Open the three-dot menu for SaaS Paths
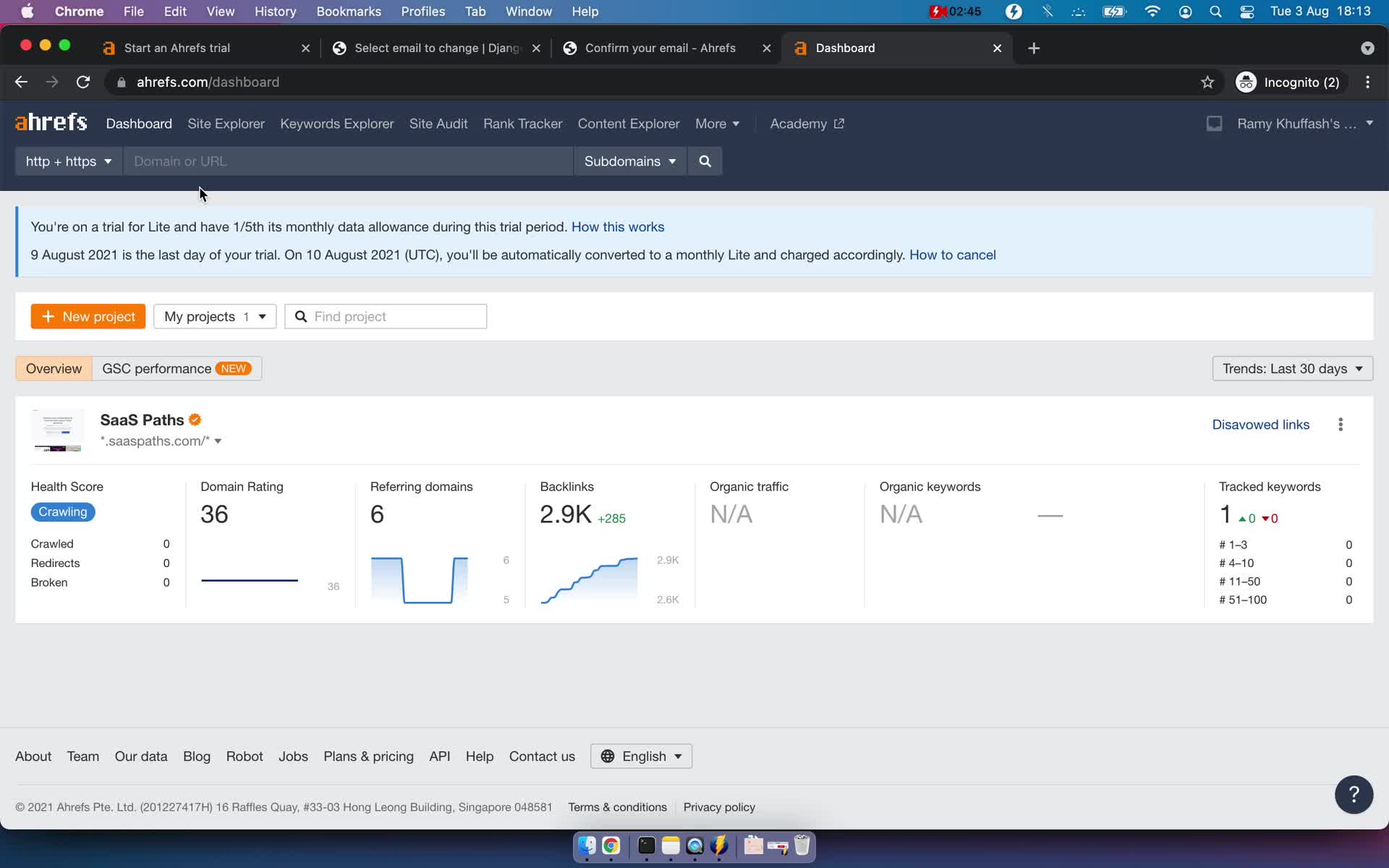This screenshot has height=868, width=1389. (x=1341, y=425)
